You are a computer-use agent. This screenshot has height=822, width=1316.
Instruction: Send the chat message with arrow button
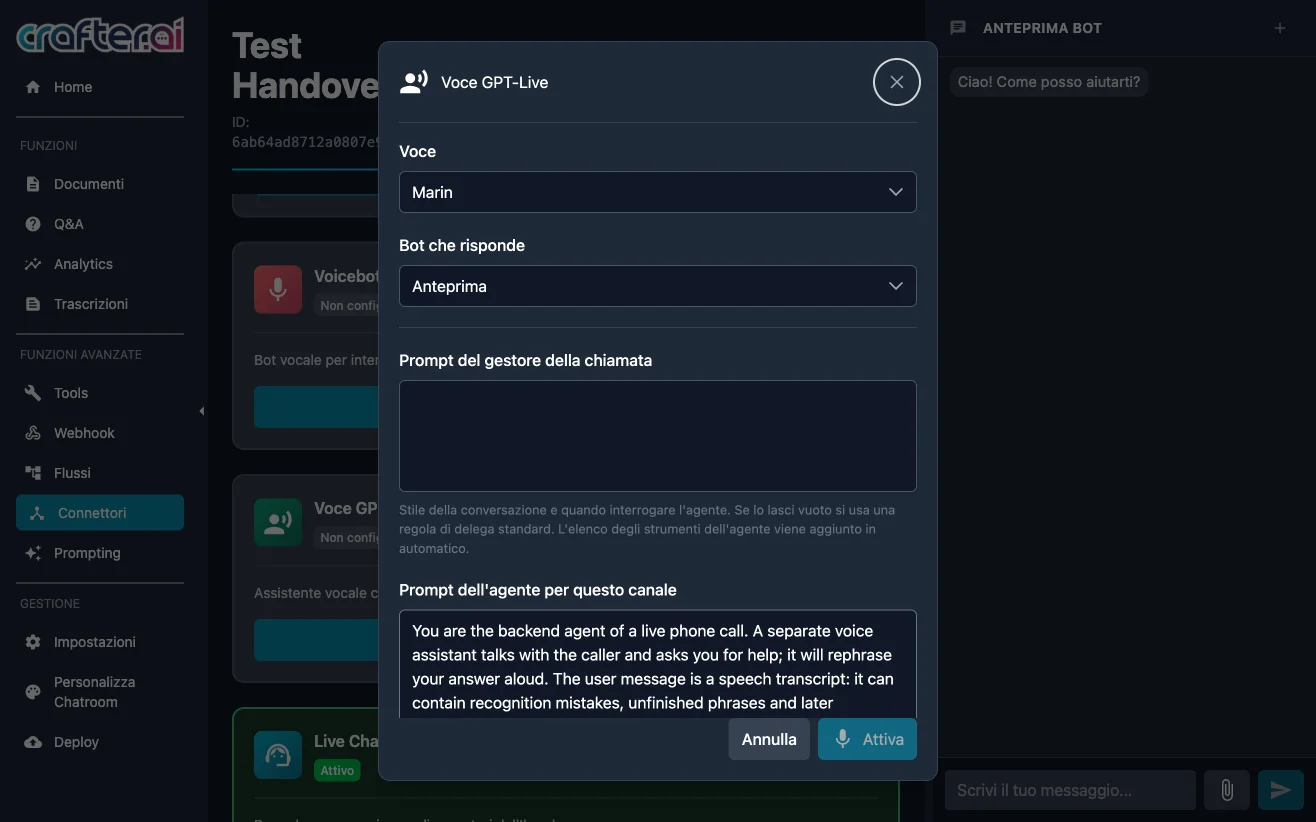(1281, 790)
